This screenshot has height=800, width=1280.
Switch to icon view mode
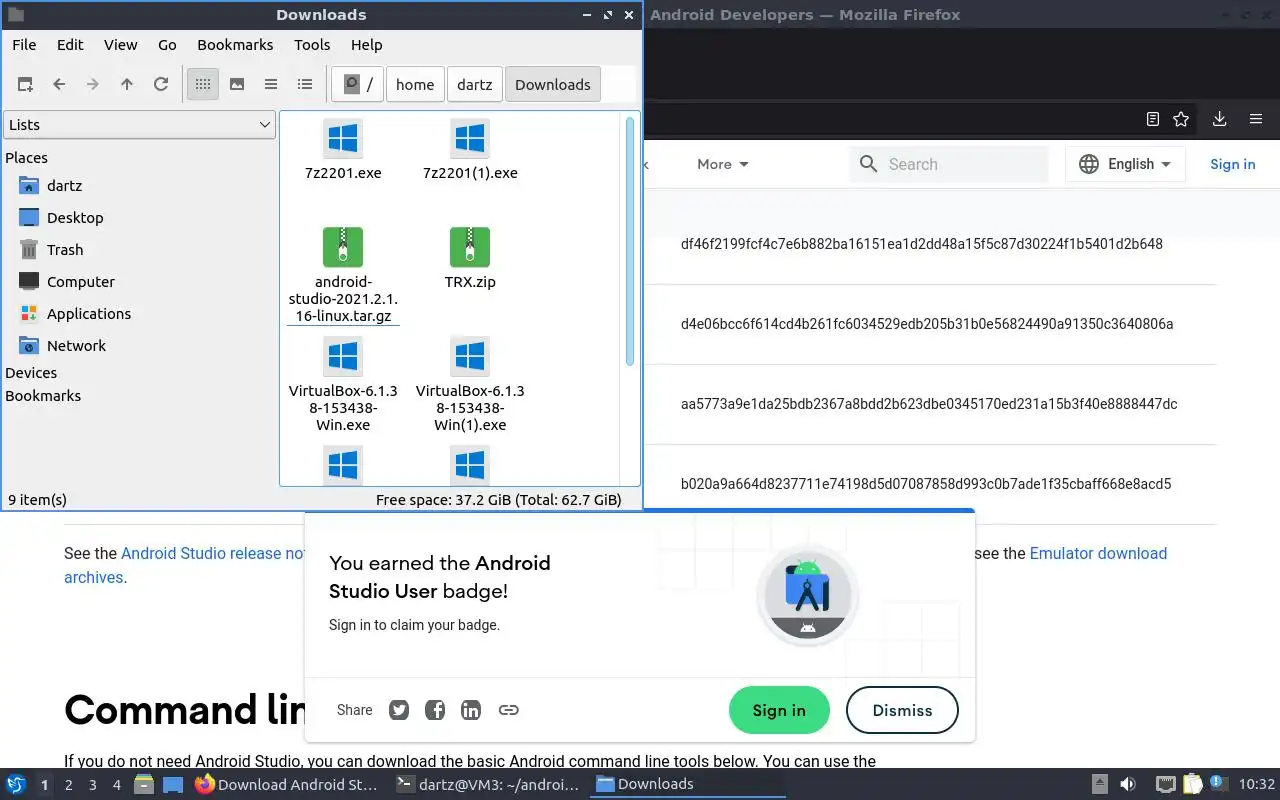(203, 85)
